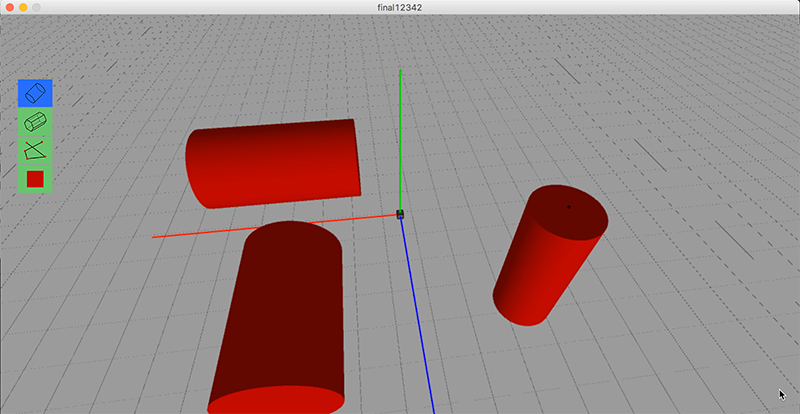Select the blue cylinder tool icon
Image resolution: width=800 pixels, height=414 pixels.
(35, 93)
